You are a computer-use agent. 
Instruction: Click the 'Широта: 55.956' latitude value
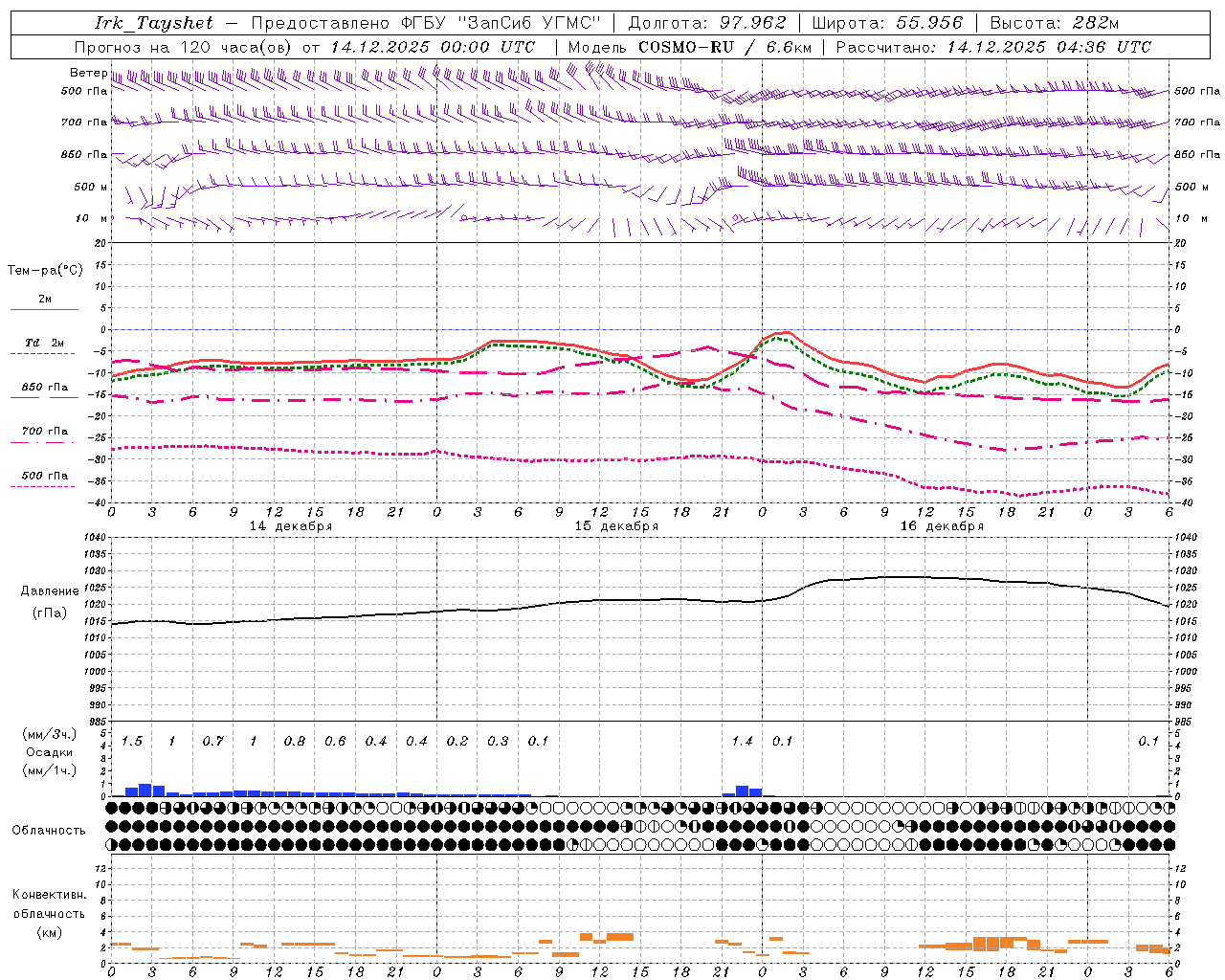886,23
